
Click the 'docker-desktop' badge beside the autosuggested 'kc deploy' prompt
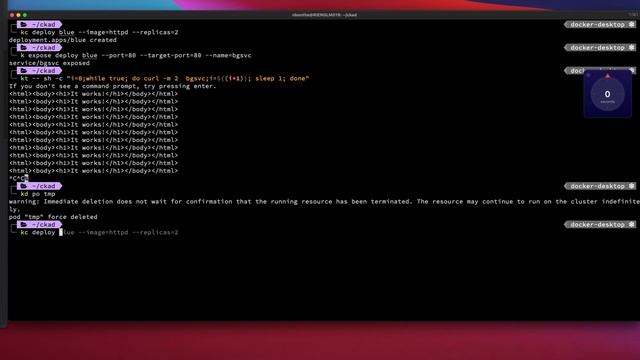(x=600, y=225)
